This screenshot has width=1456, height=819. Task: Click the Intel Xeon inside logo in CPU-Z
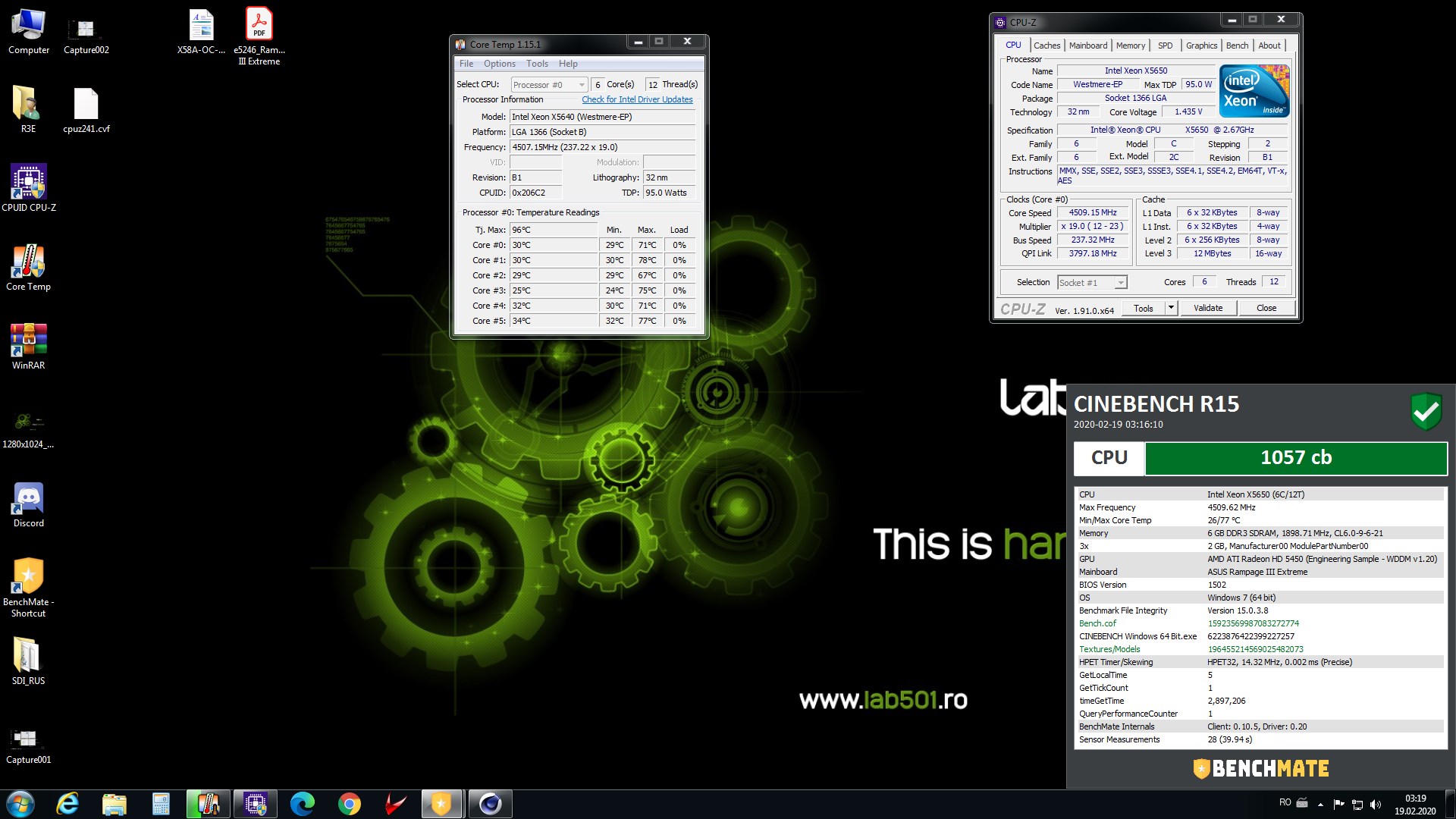1254,91
